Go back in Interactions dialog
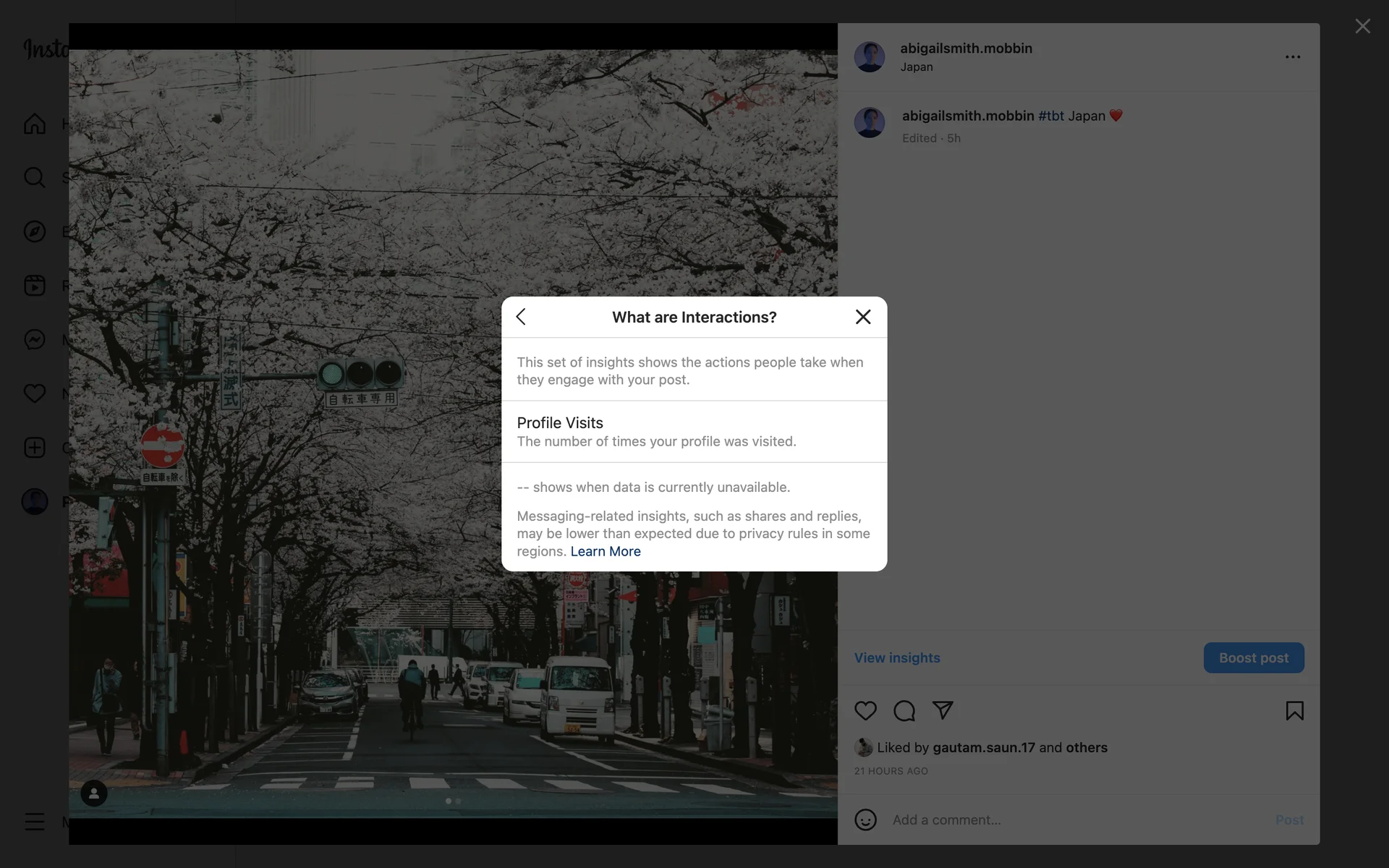The image size is (1389, 868). point(521,317)
